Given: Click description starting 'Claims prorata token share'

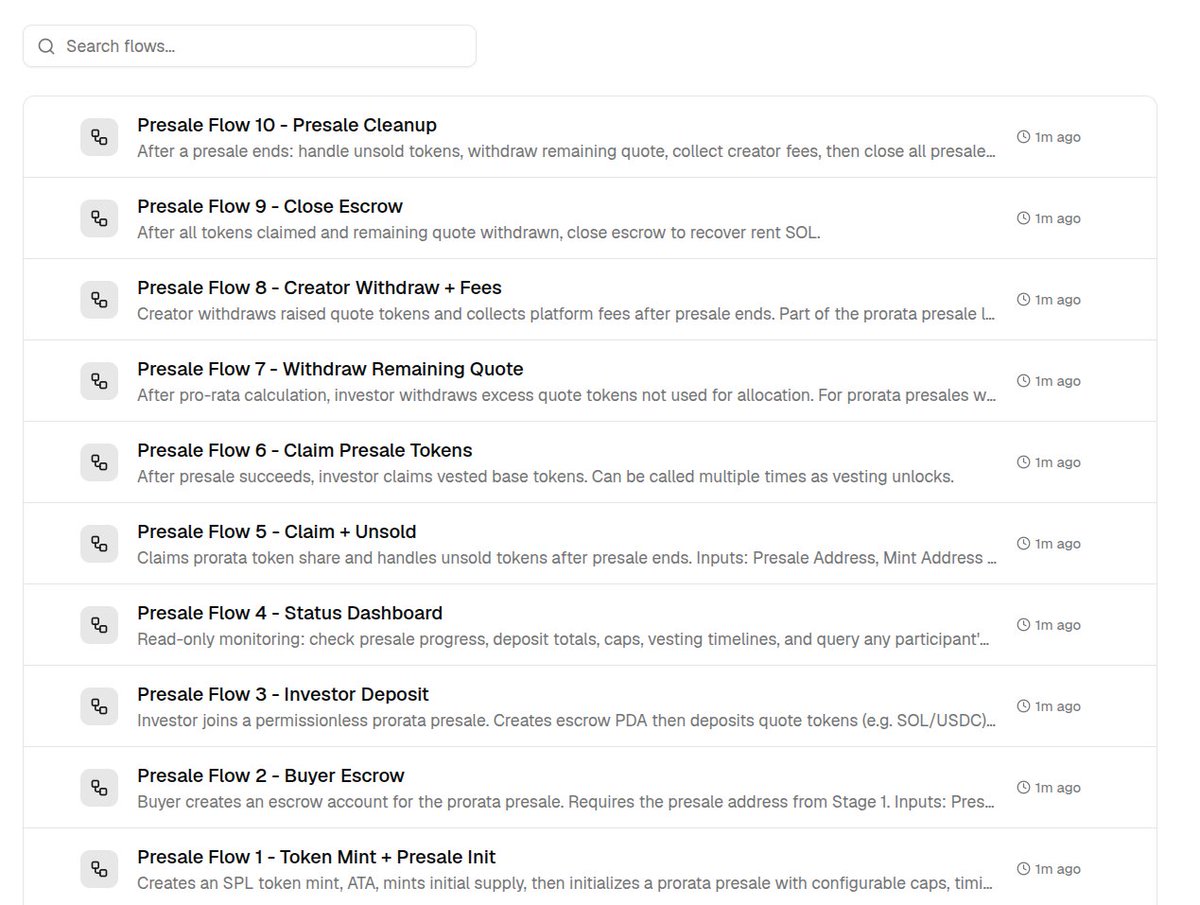Looking at the screenshot, I should pos(567,557).
